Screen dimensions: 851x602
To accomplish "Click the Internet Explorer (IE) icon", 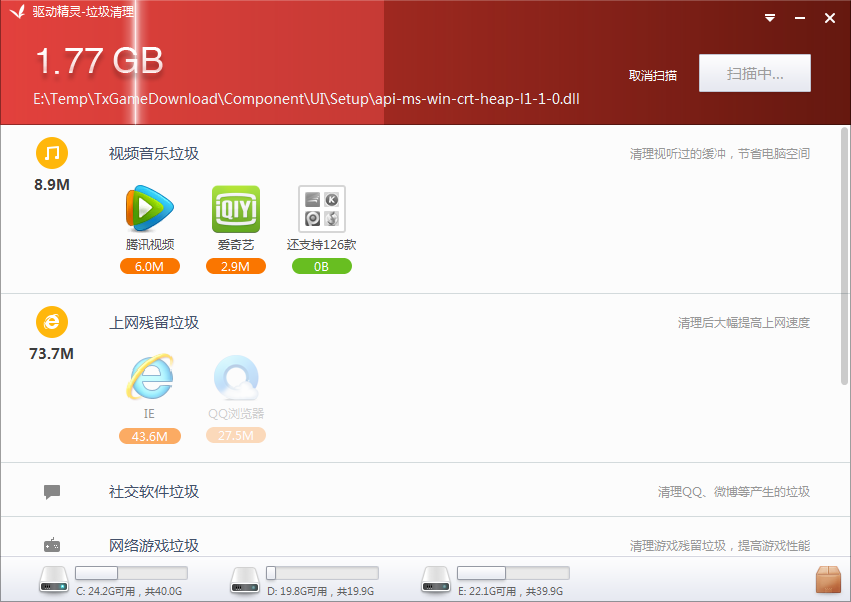I will (150, 378).
